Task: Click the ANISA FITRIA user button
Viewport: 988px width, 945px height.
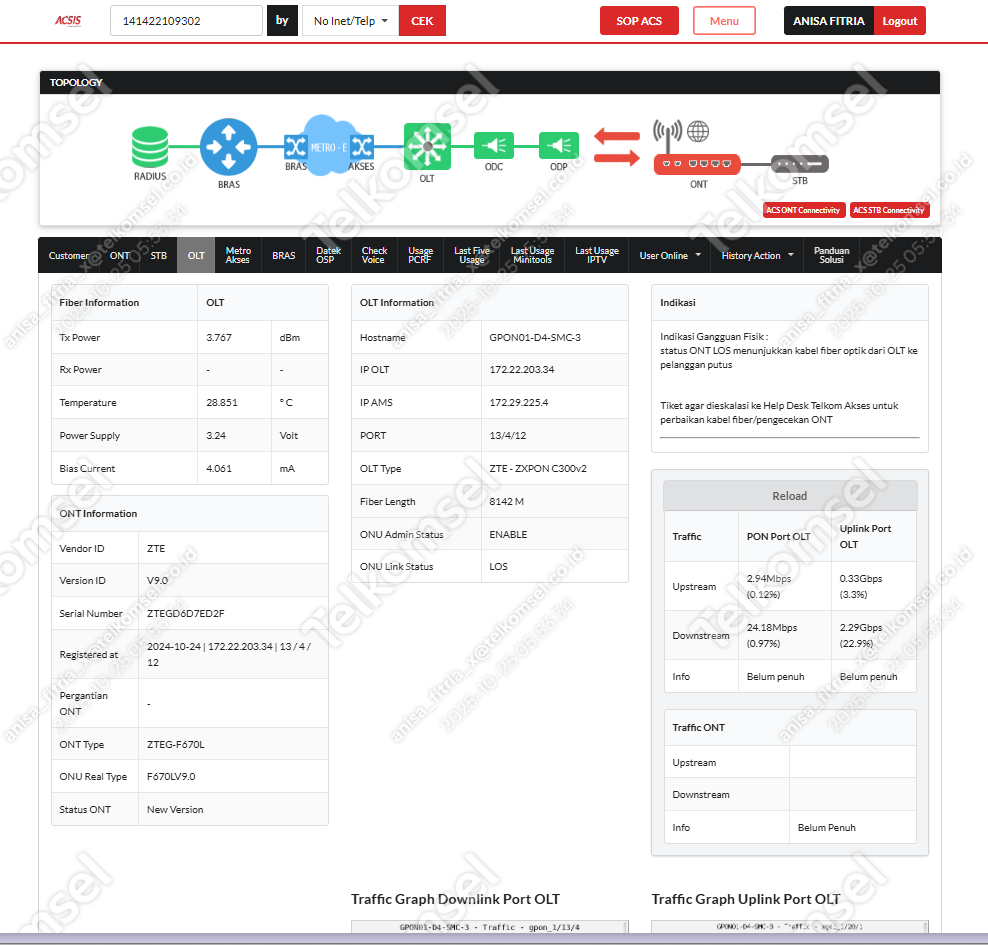Action: [x=829, y=21]
